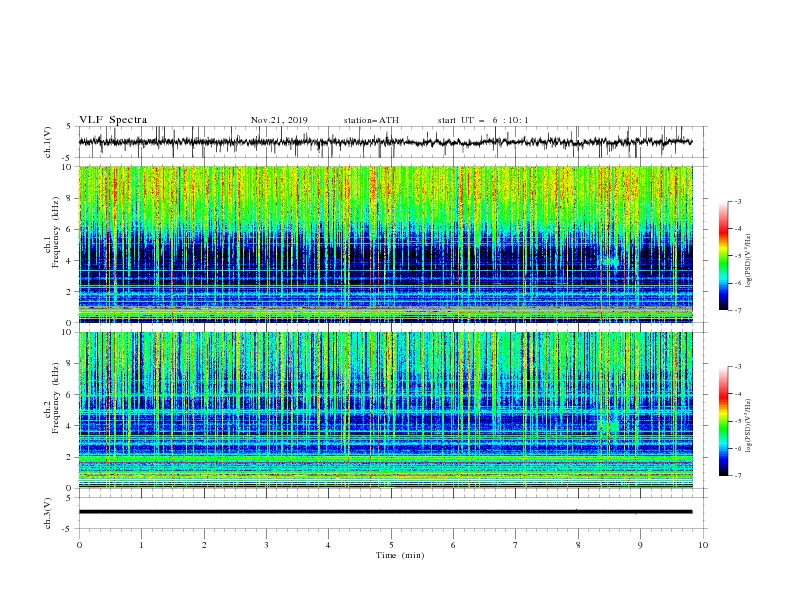The height and width of the screenshot is (612, 792).
Task: Click the "Time (min)" axis title
Action: [x=400, y=555]
